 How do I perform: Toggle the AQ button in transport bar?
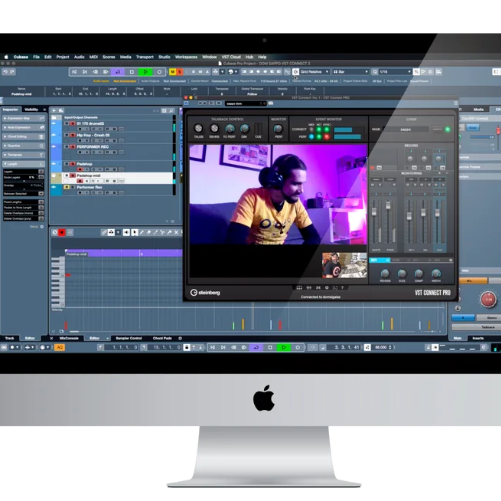[59, 347]
